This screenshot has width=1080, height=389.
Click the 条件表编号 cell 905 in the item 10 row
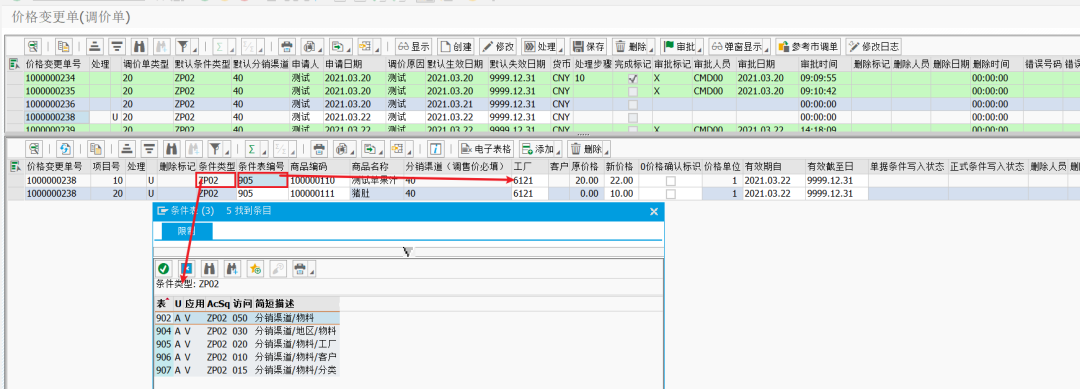[x=262, y=180]
